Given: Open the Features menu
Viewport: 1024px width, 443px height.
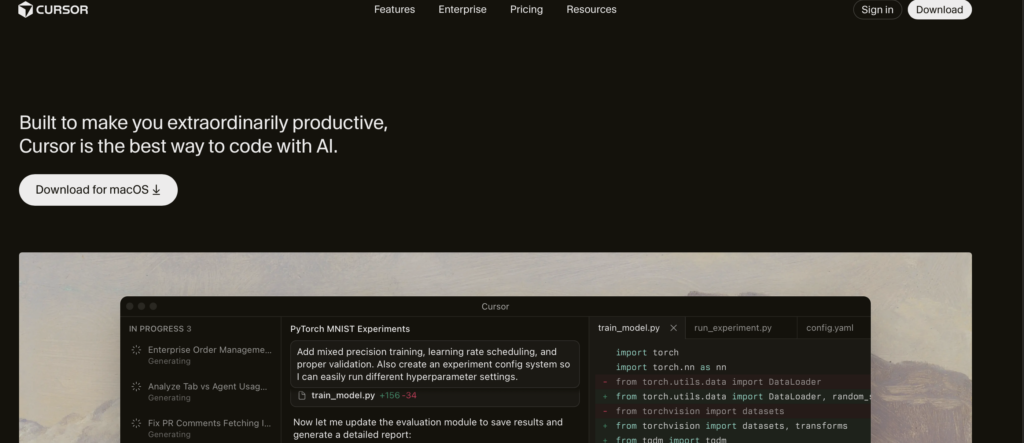Looking at the screenshot, I should click(394, 10).
